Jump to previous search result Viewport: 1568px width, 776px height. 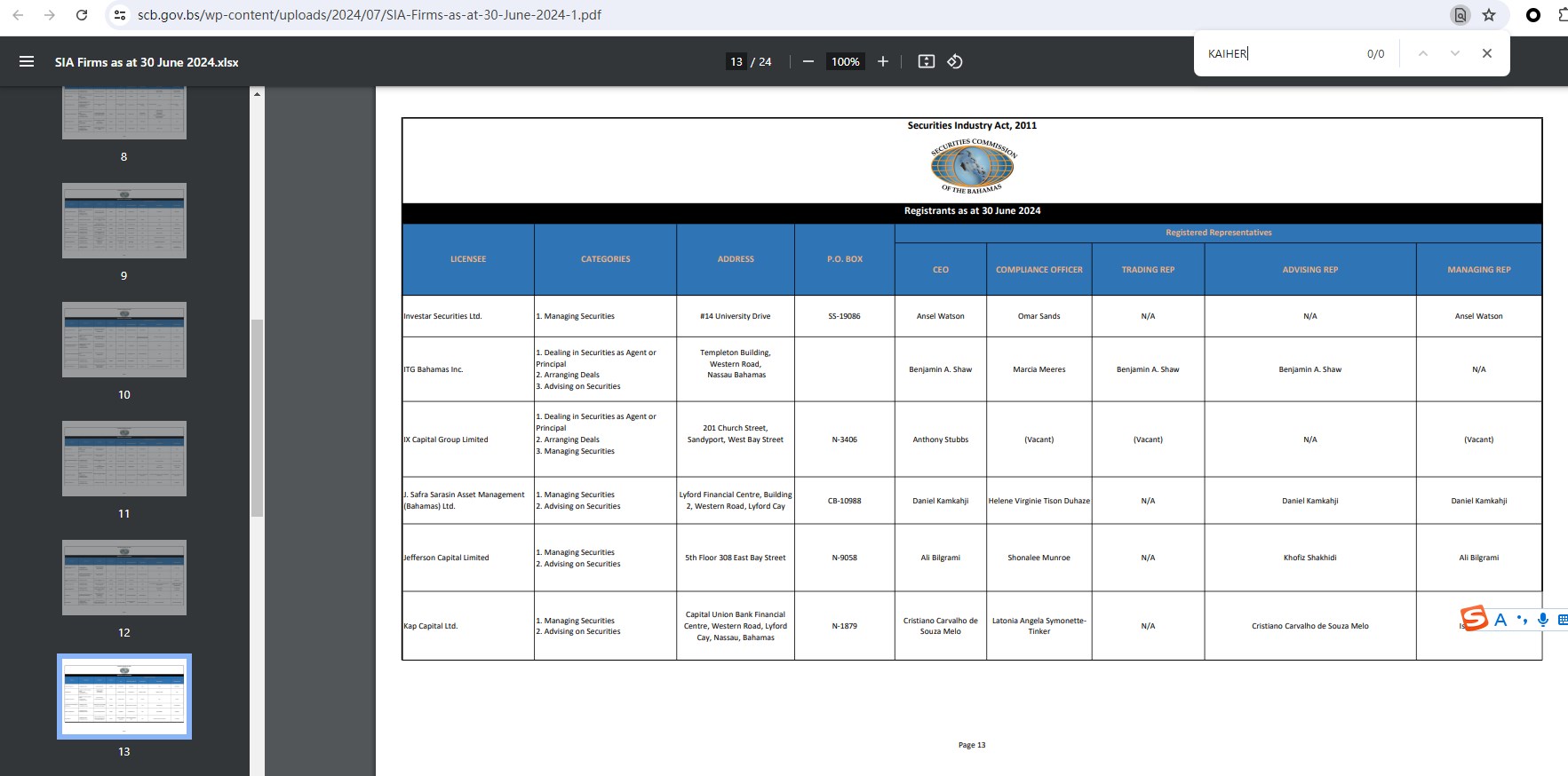[1422, 53]
